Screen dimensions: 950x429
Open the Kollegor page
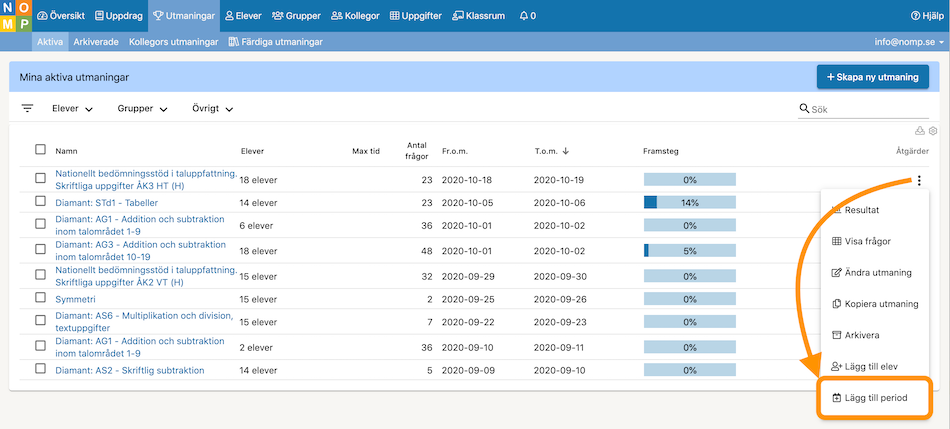click(x=356, y=16)
